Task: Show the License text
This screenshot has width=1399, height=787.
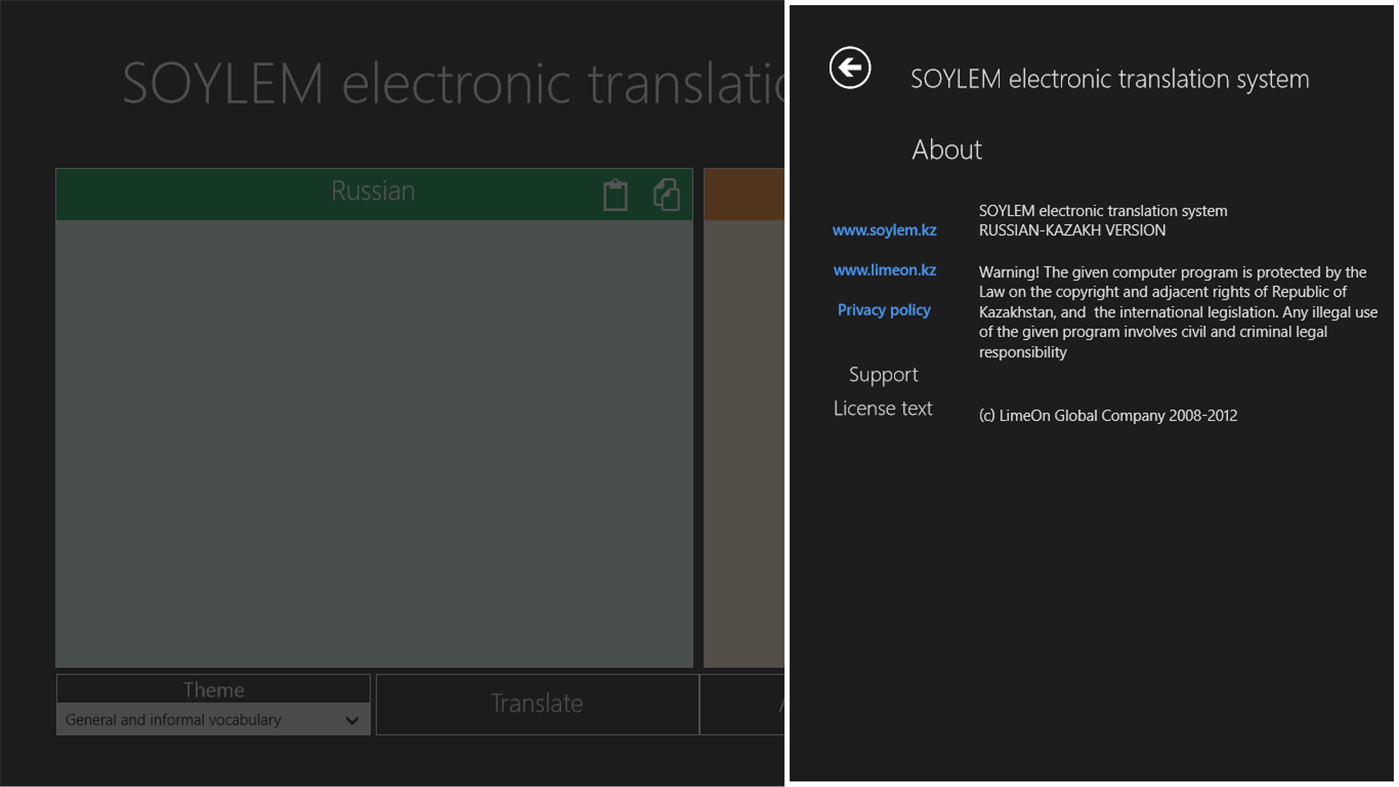Action: point(882,408)
